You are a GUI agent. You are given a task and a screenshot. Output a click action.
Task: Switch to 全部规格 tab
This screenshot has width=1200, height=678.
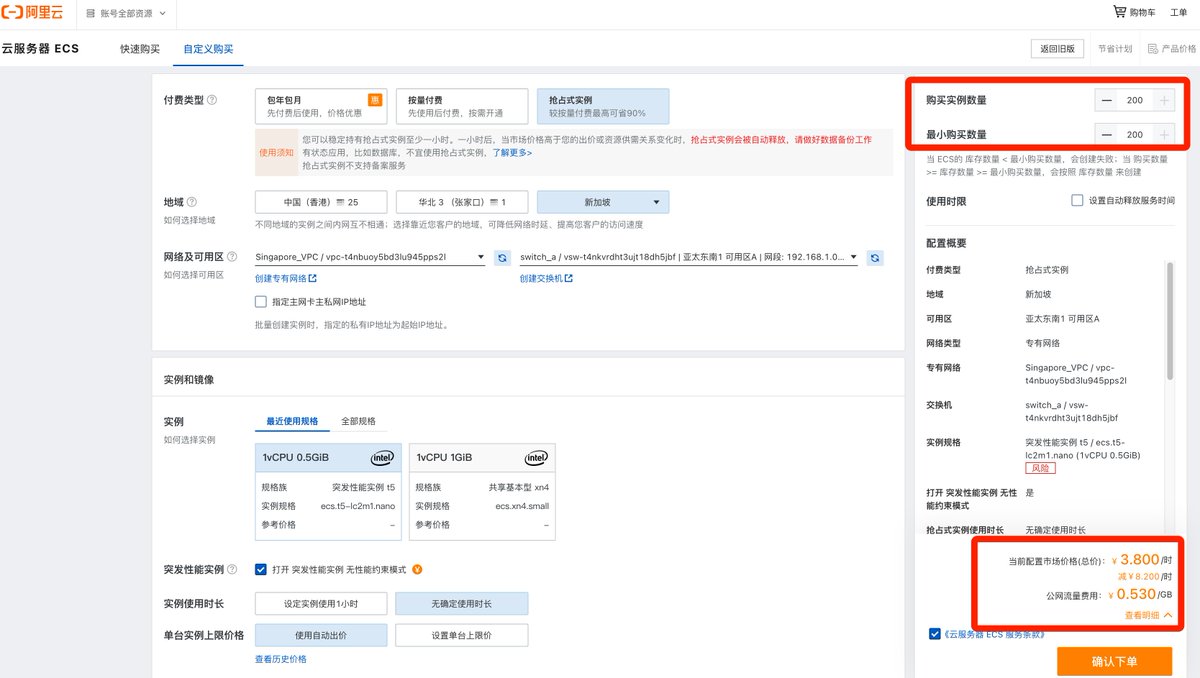[x=358, y=421]
